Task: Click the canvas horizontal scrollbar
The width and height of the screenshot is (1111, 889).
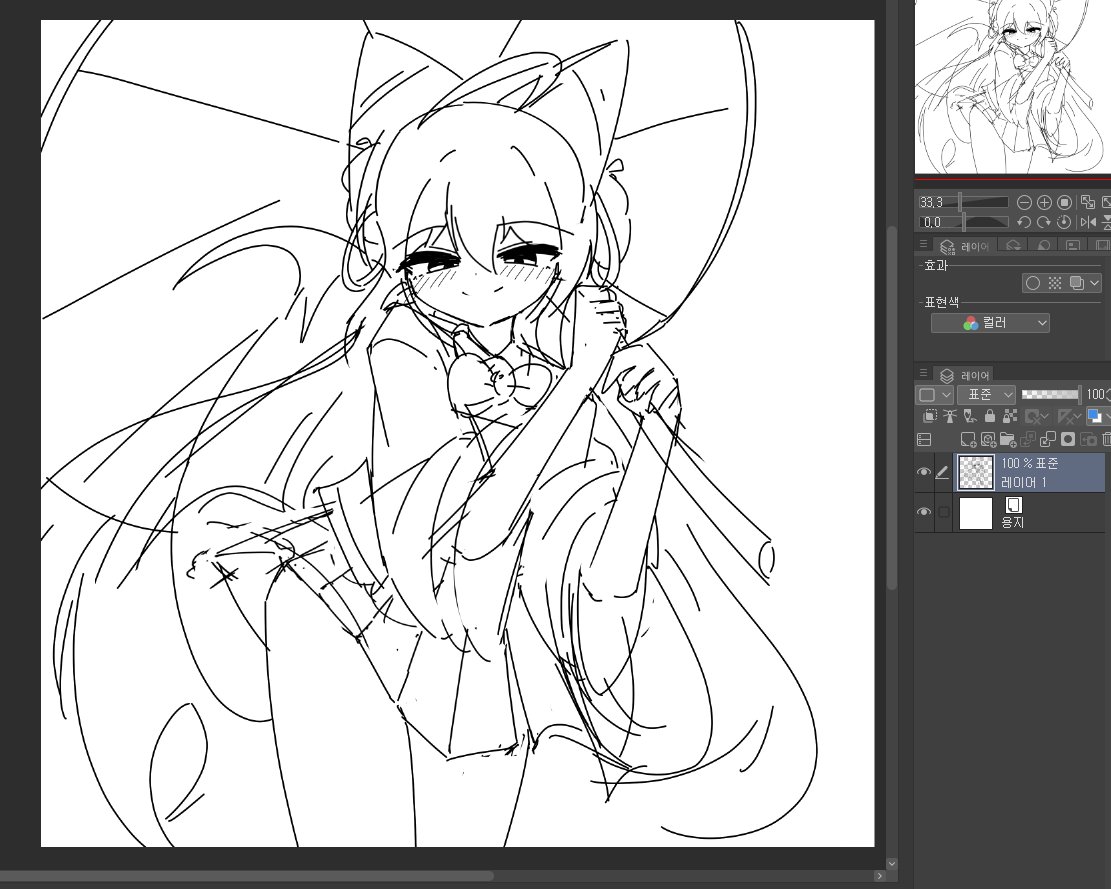Action: click(247, 876)
